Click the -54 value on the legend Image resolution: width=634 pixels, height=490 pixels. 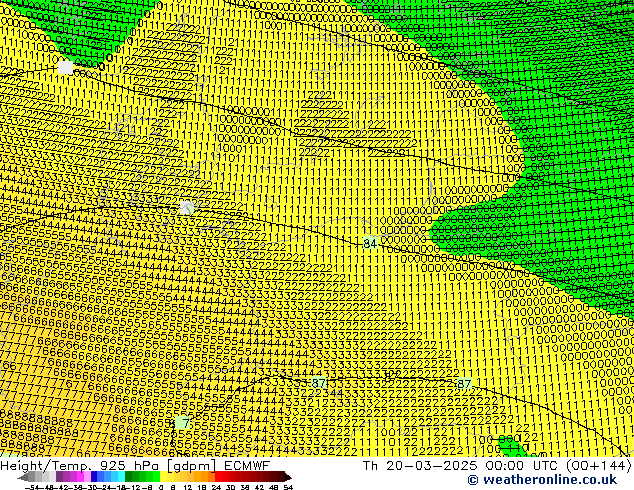coord(32,487)
